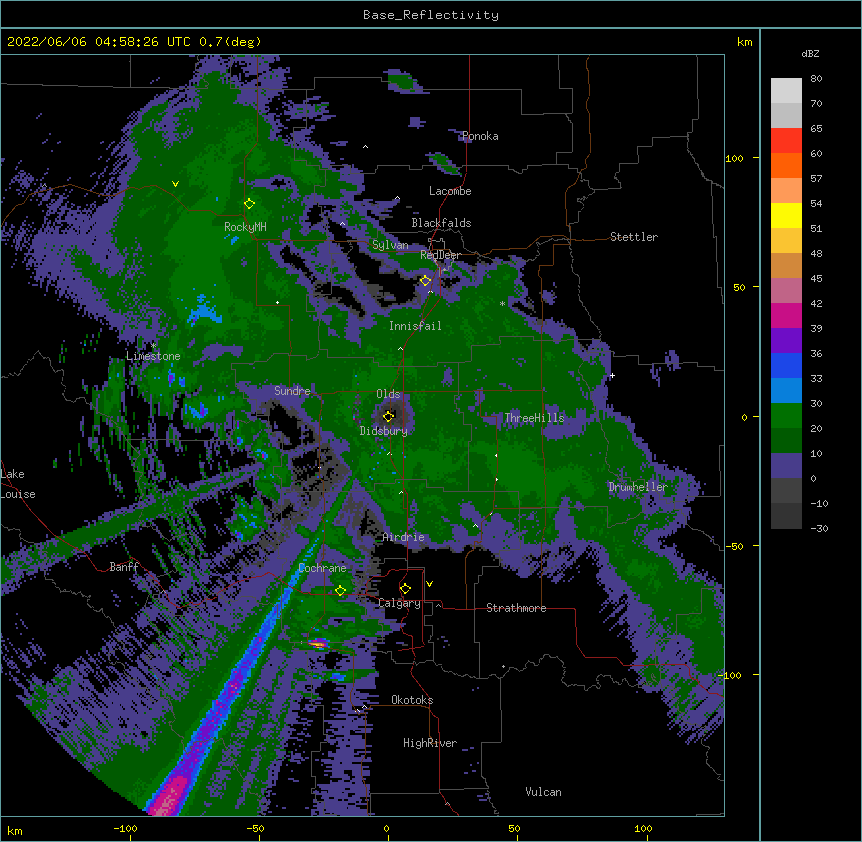This screenshot has height=842, width=862.
Task: Click the Strathmore city label
Action: pos(516,608)
